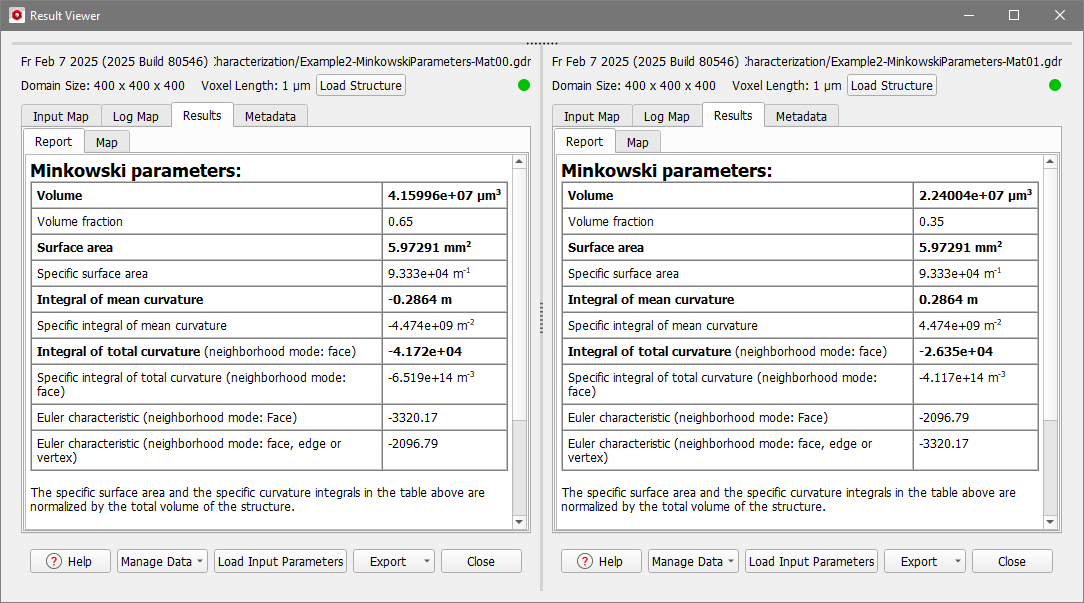Click left pane Surface area value 5.97291 mm²
This screenshot has width=1084, height=603.
(429, 247)
